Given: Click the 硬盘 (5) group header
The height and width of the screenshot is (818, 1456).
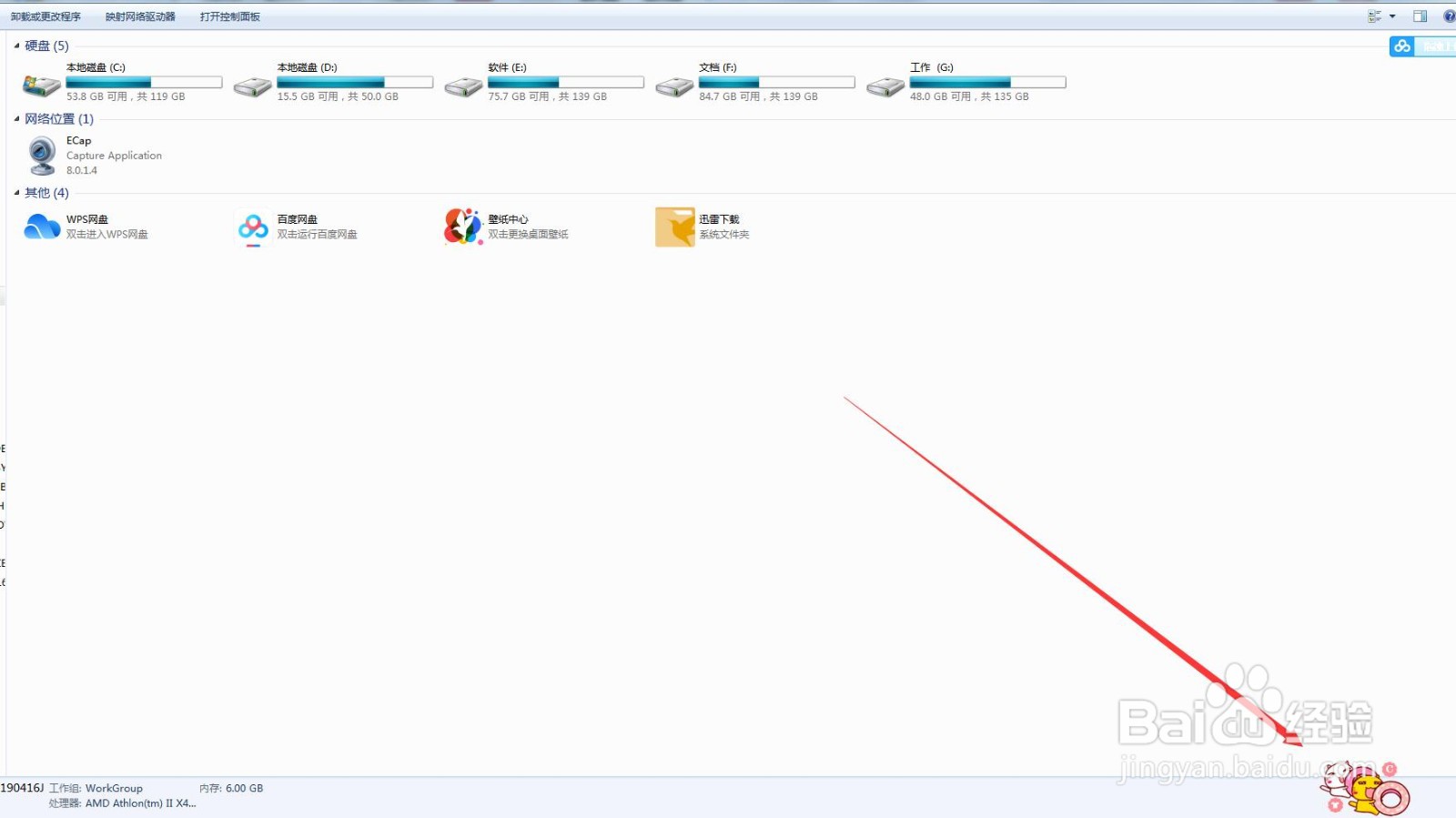Looking at the screenshot, I should [46, 45].
